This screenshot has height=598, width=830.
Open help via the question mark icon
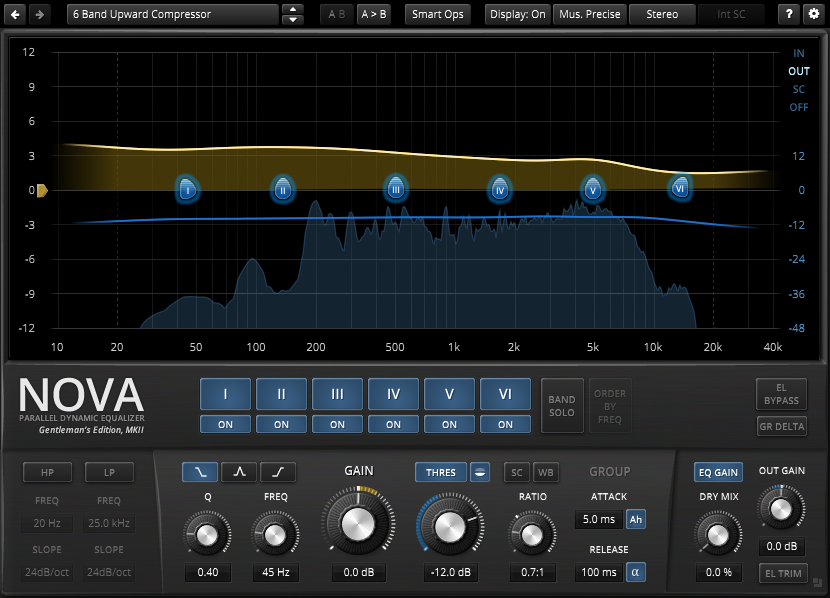point(789,14)
